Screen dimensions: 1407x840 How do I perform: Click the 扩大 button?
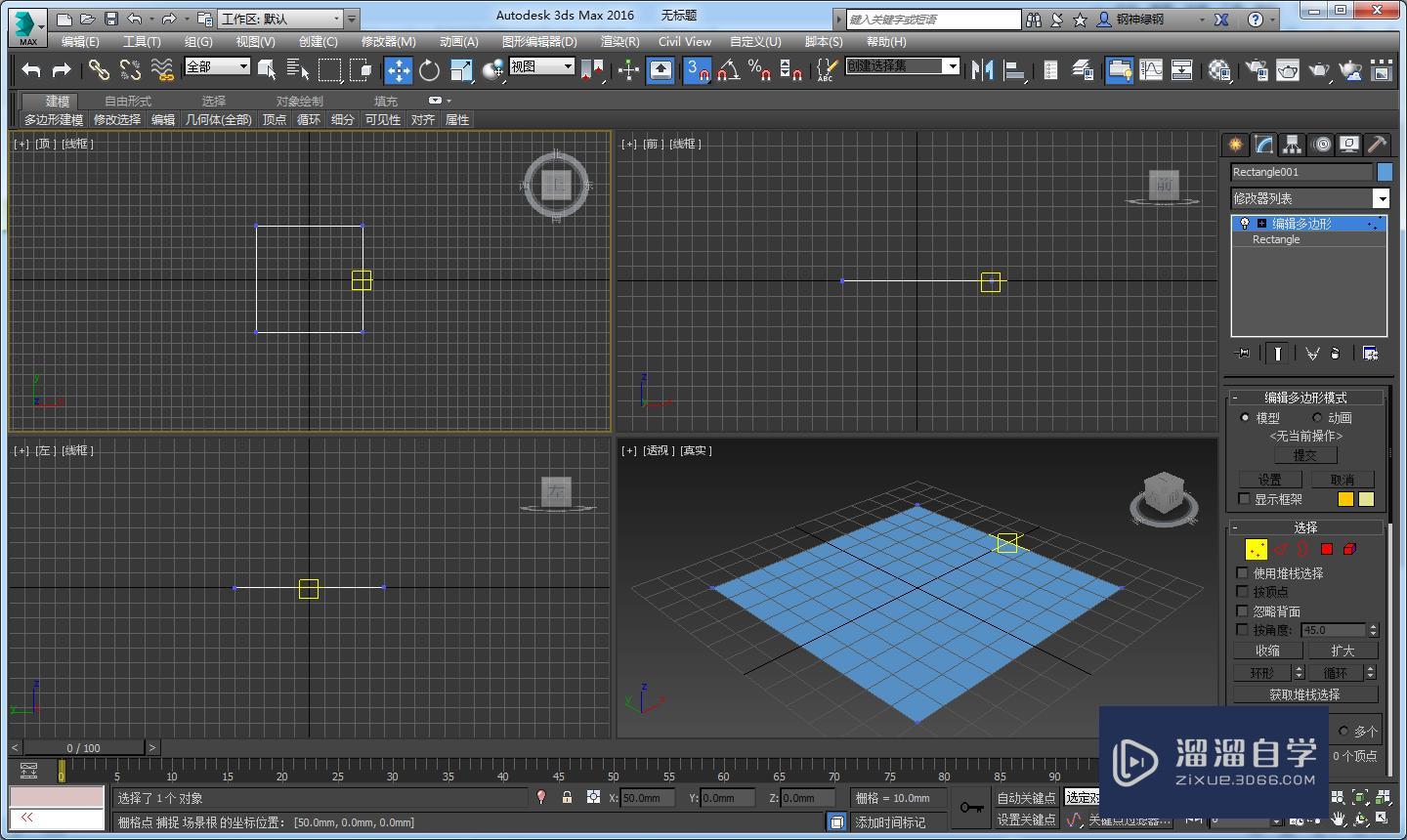click(1343, 651)
